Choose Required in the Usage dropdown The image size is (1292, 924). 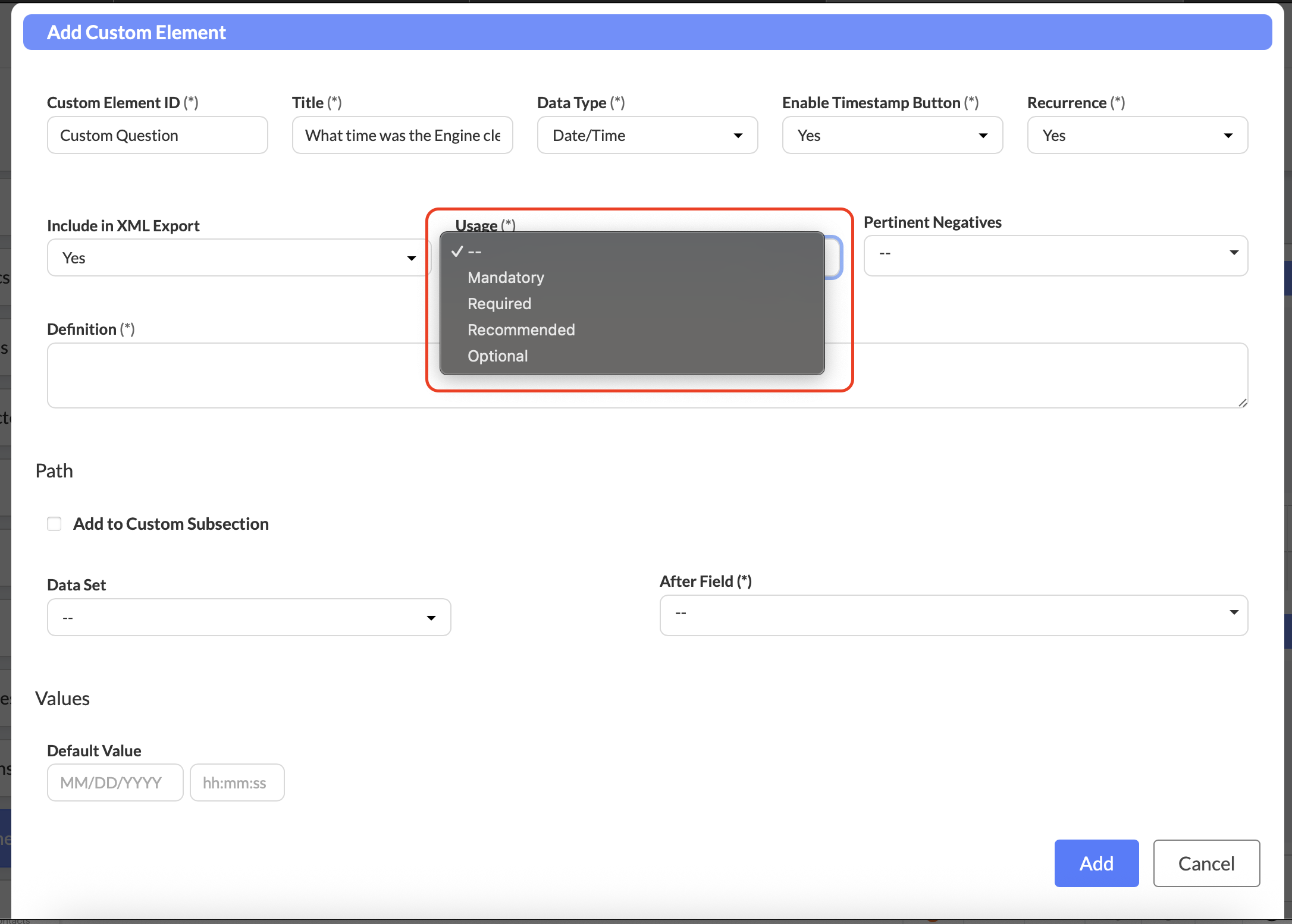499,304
